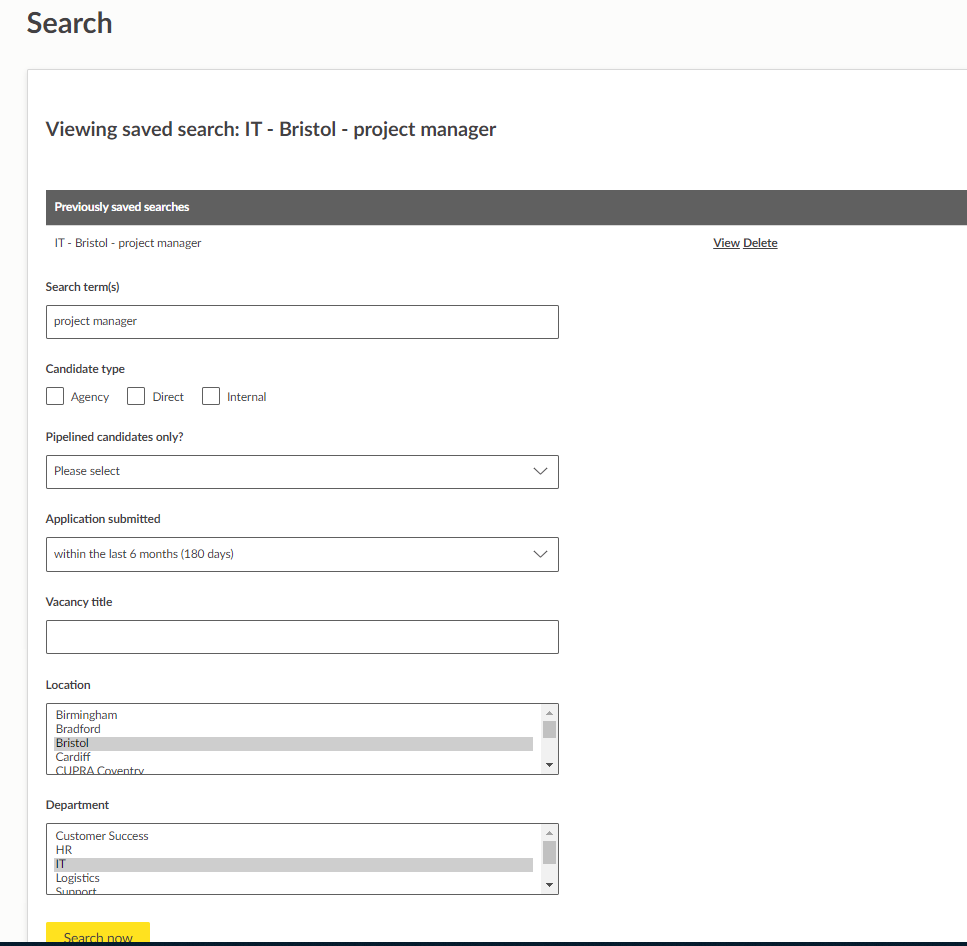
Task: Select Logistics in the Department list
Action: click(78, 878)
